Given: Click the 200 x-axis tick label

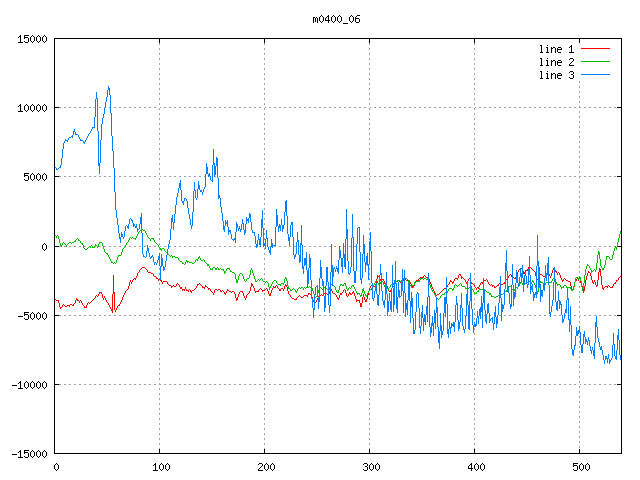Looking at the screenshot, I should pyautogui.click(x=265, y=466).
